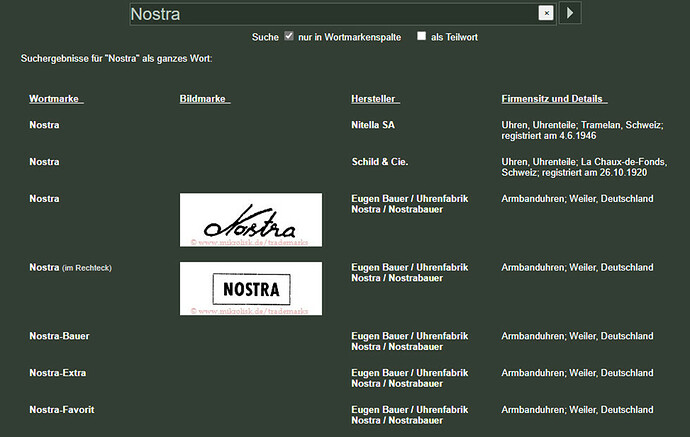Image resolution: width=690 pixels, height=437 pixels.
Task: Click the Nostra-Bauer wordmark
Action: (x=59, y=336)
